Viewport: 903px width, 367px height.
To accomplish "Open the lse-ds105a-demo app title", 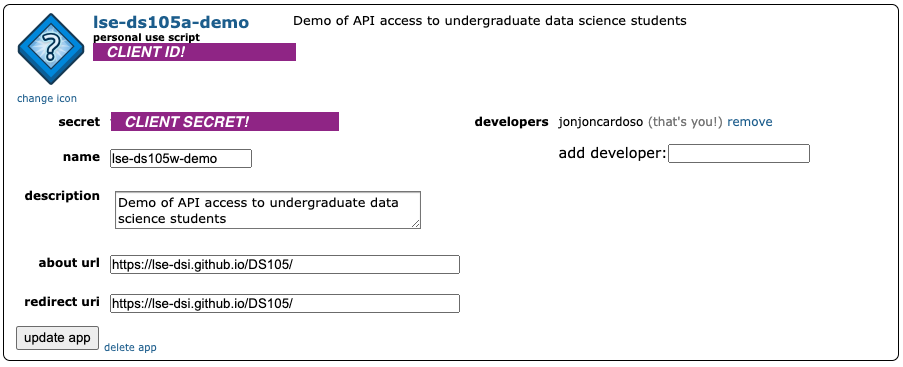I will tap(171, 22).
